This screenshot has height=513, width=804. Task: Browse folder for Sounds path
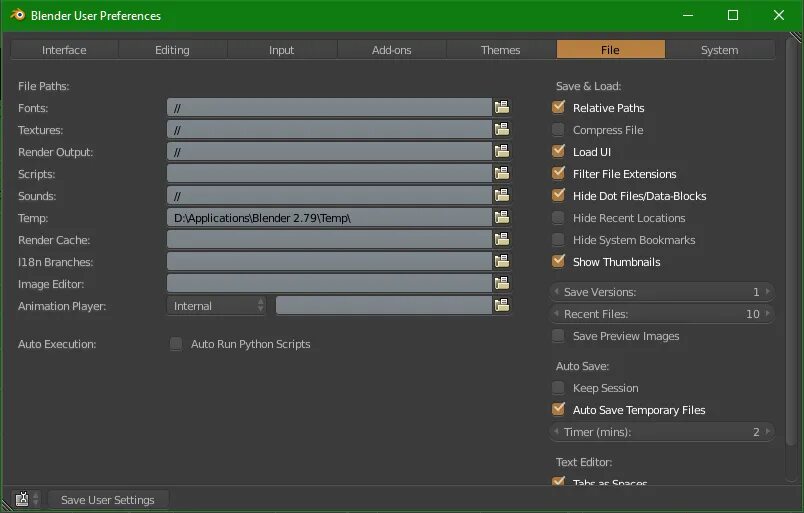(502, 195)
